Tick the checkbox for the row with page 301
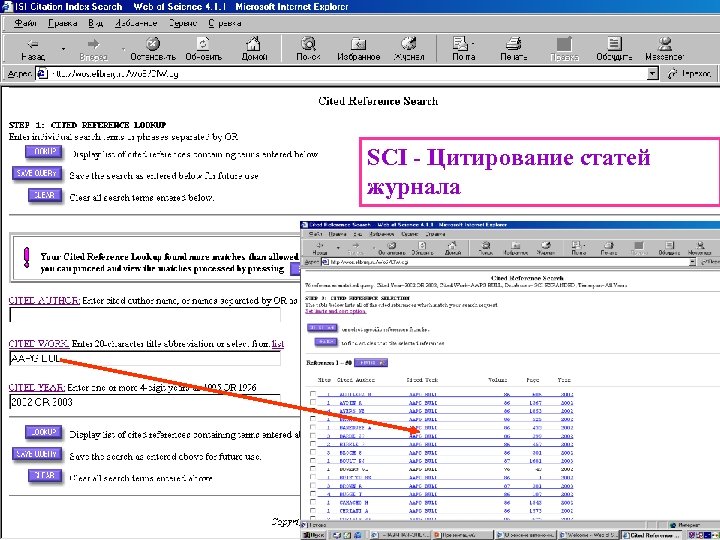 point(313,452)
